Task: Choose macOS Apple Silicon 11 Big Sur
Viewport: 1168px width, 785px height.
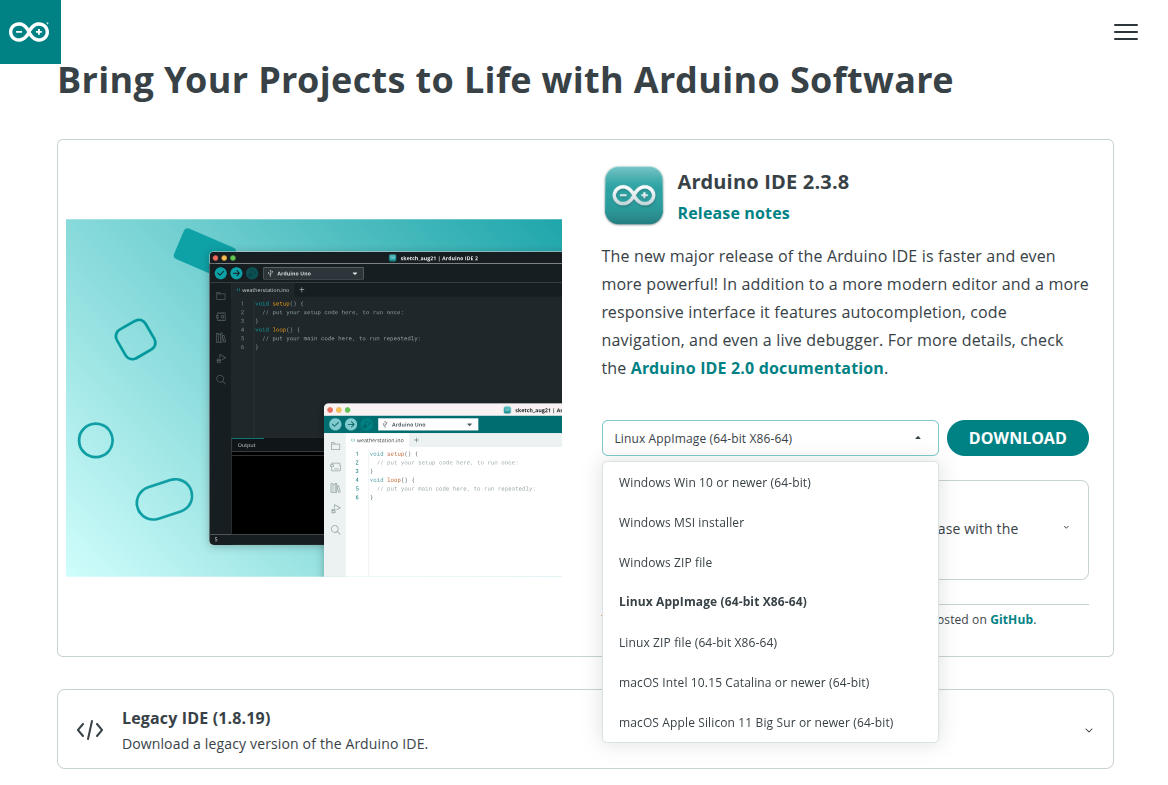Action: (755, 722)
